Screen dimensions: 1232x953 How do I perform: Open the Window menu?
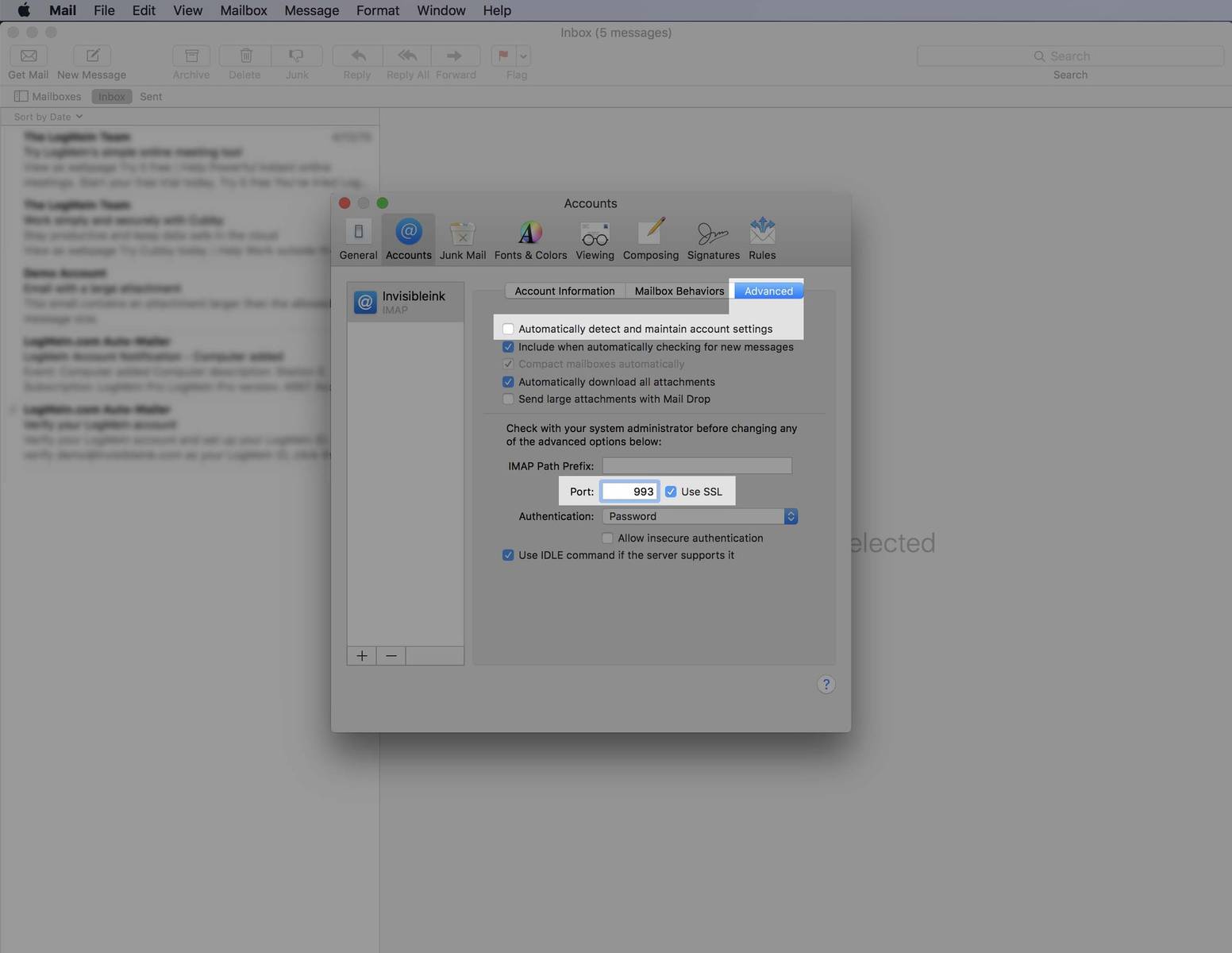tap(441, 10)
